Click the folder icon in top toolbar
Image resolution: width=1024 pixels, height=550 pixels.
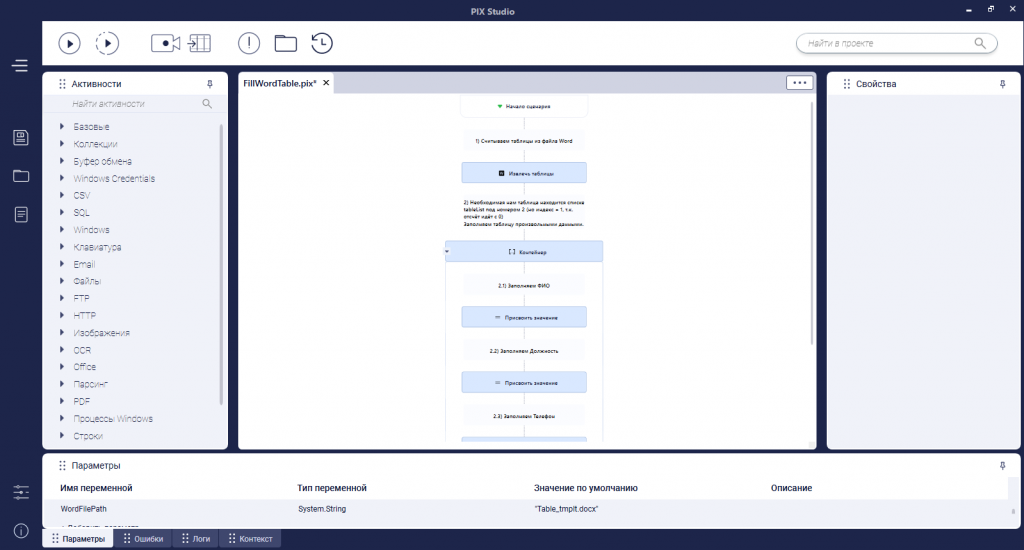click(286, 43)
